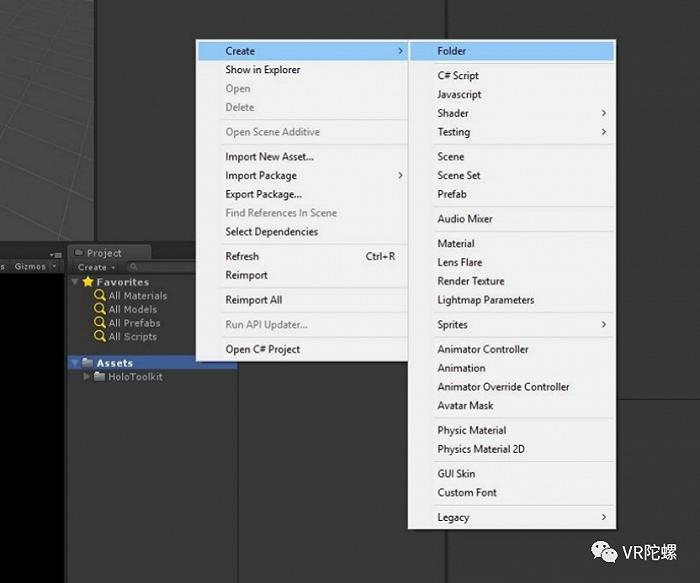Create a new Folder
The height and width of the screenshot is (583, 700).
point(512,51)
